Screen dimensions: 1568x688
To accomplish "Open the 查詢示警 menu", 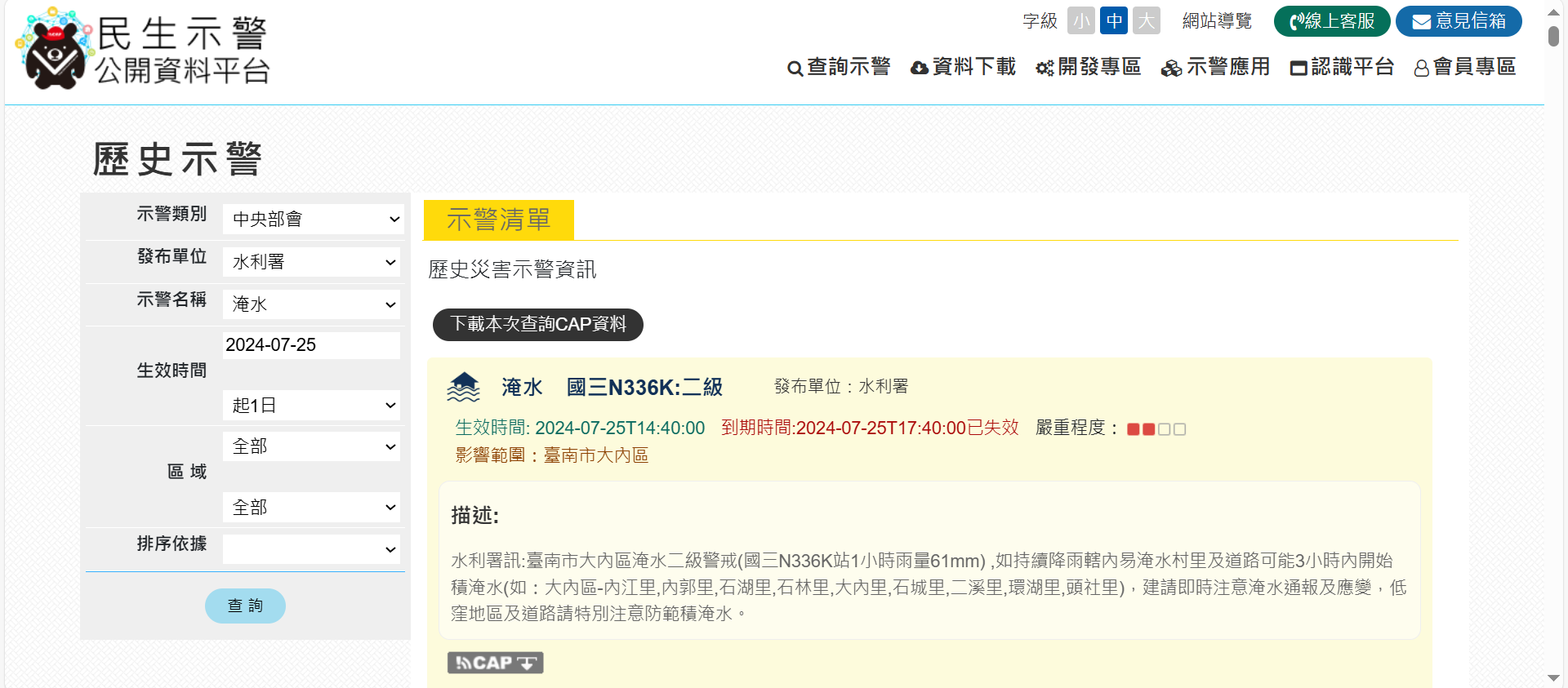I will [x=839, y=67].
